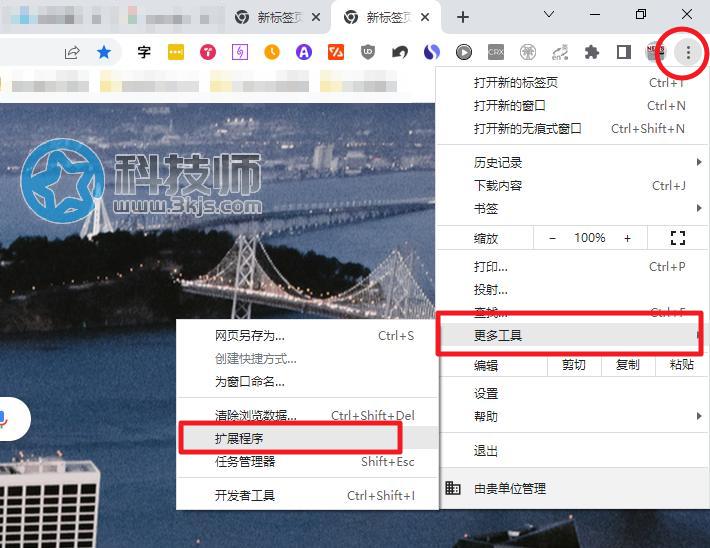Click the profile avatar icon
Viewport: 710px width, 548px height.
pos(655,53)
